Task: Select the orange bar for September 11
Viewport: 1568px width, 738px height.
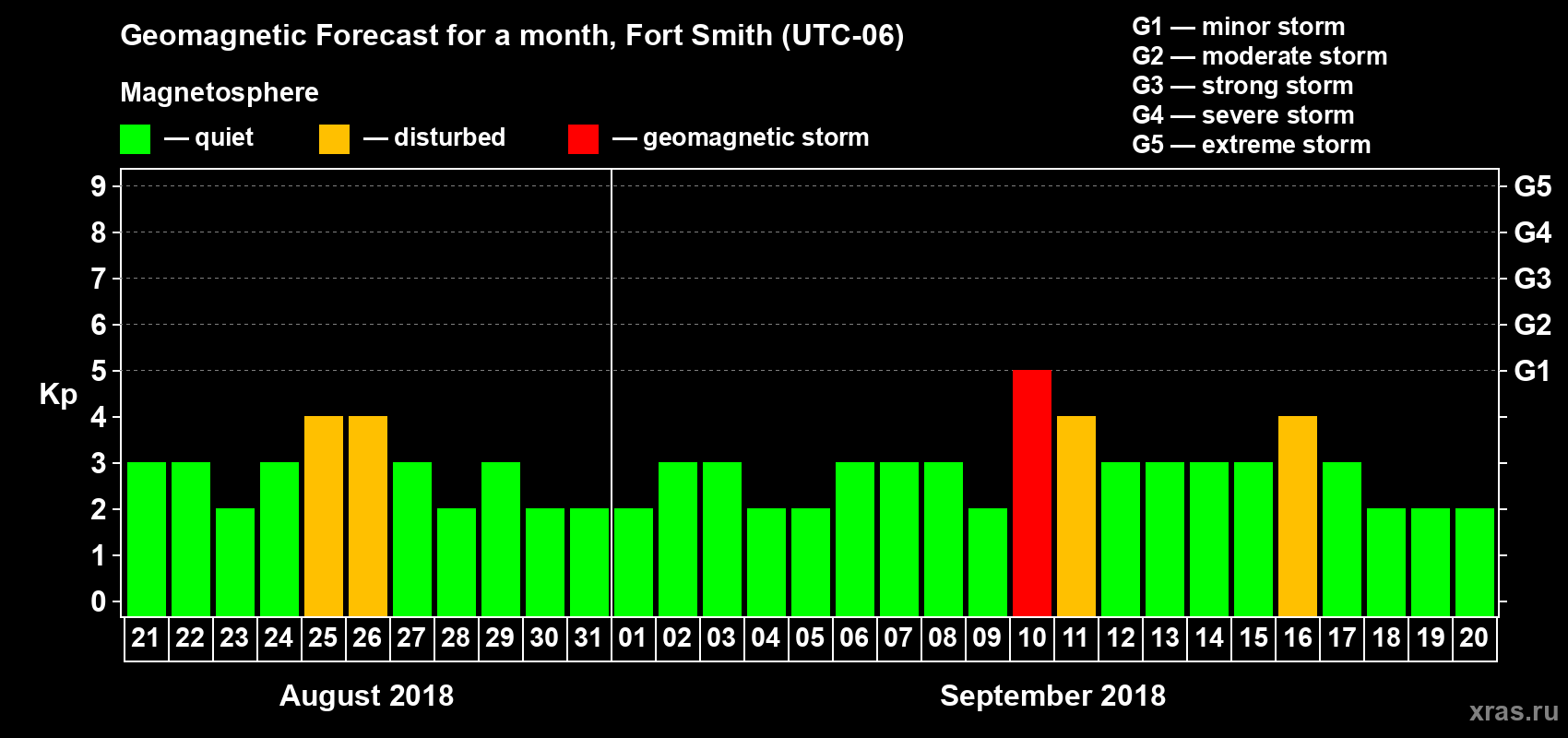Action: pyautogui.click(x=1076, y=516)
